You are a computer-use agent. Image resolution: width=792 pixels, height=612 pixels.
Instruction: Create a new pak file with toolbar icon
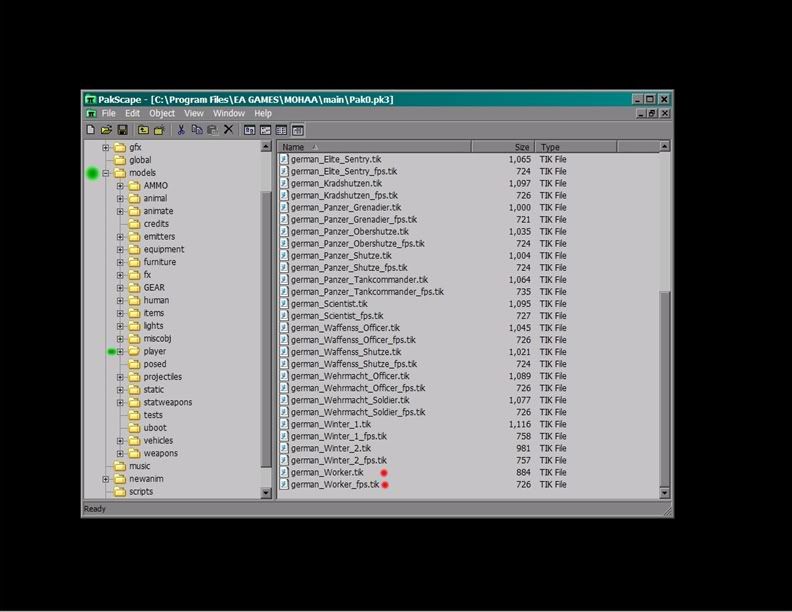coord(90,130)
